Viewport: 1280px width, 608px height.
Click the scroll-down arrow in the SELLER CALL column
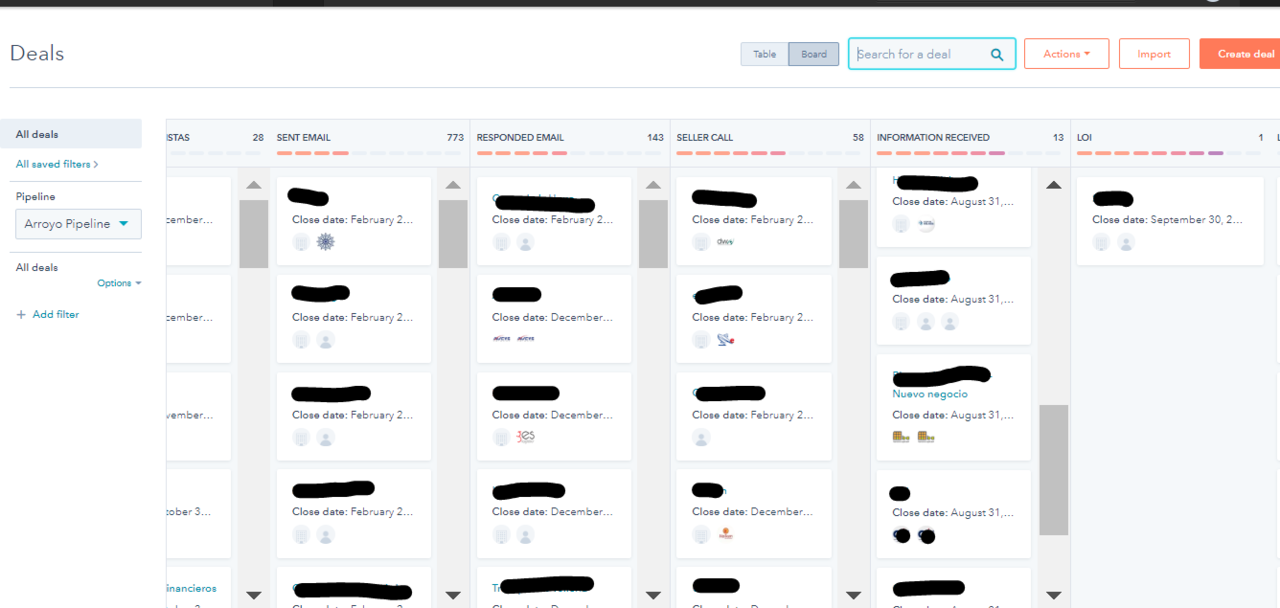pyautogui.click(x=853, y=595)
